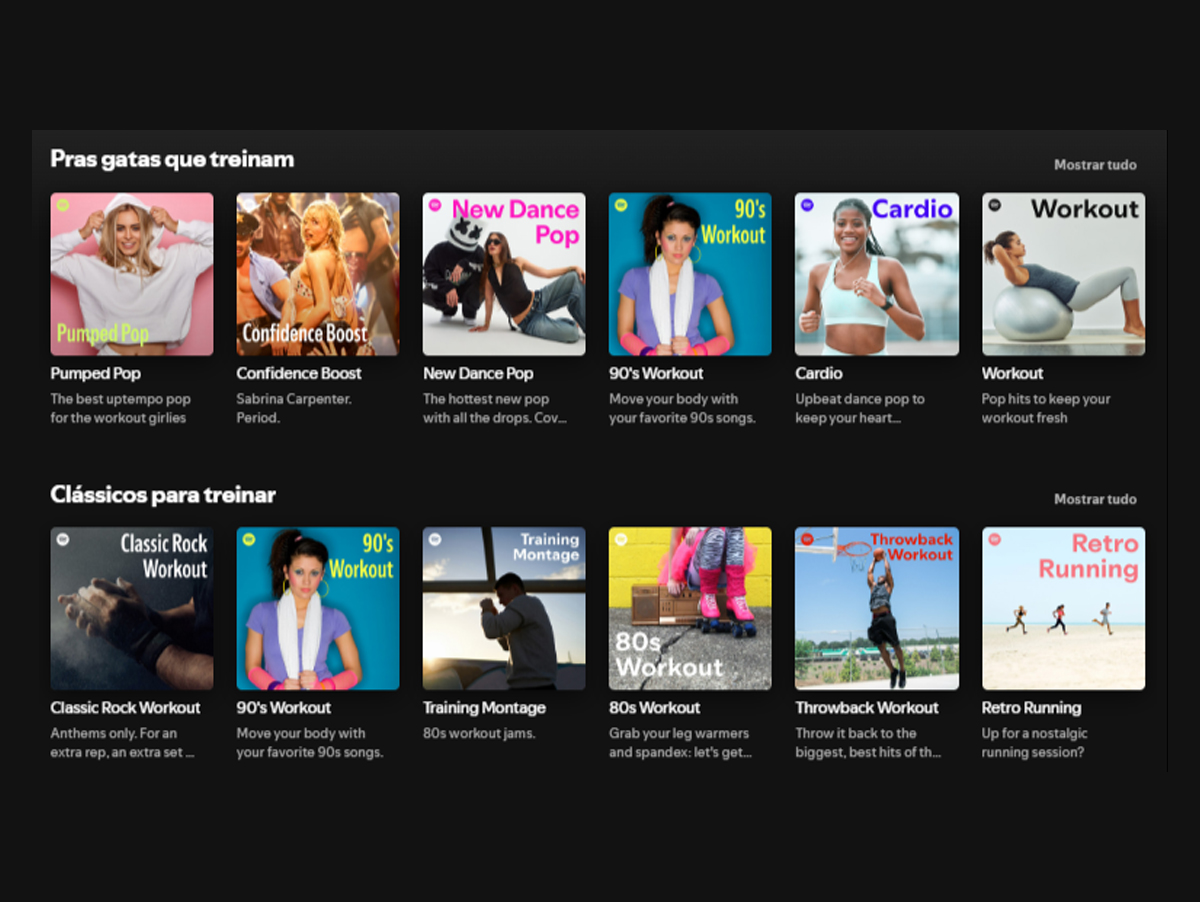Select the 80s Workout cover image
This screenshot has width=1200, height=902.
689,608
